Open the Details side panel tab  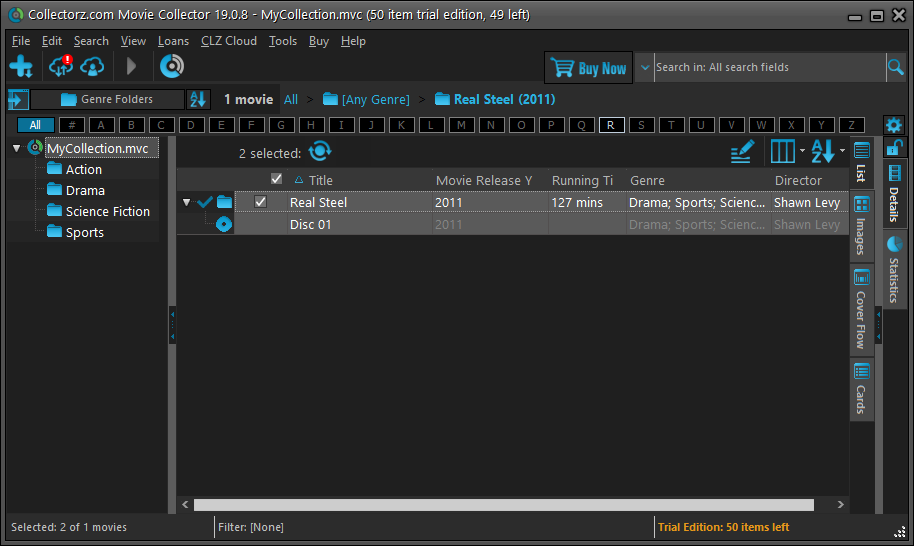pyautogui.click(x=894, y=193)
